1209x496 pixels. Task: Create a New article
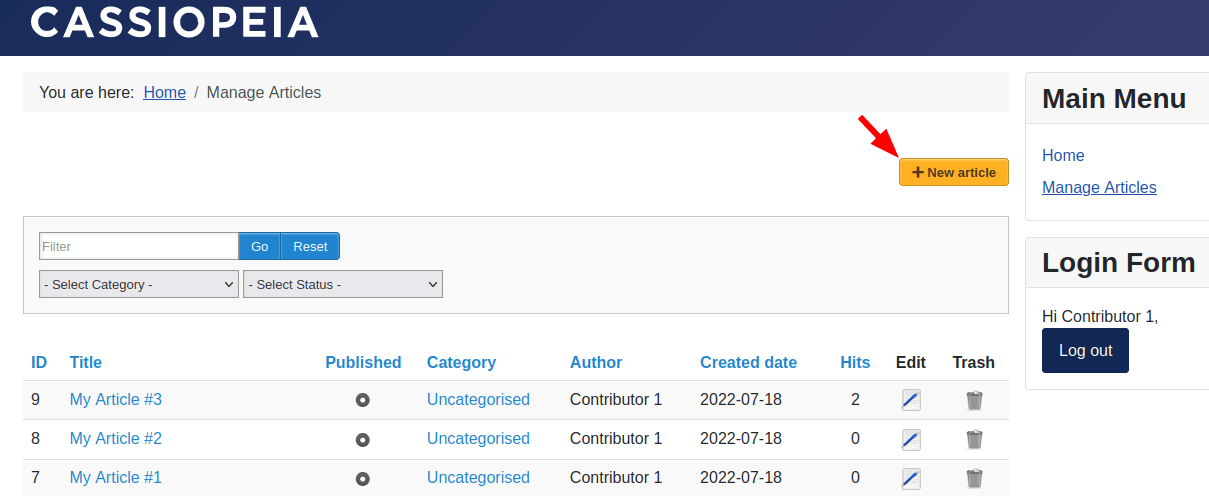[954, 172]
